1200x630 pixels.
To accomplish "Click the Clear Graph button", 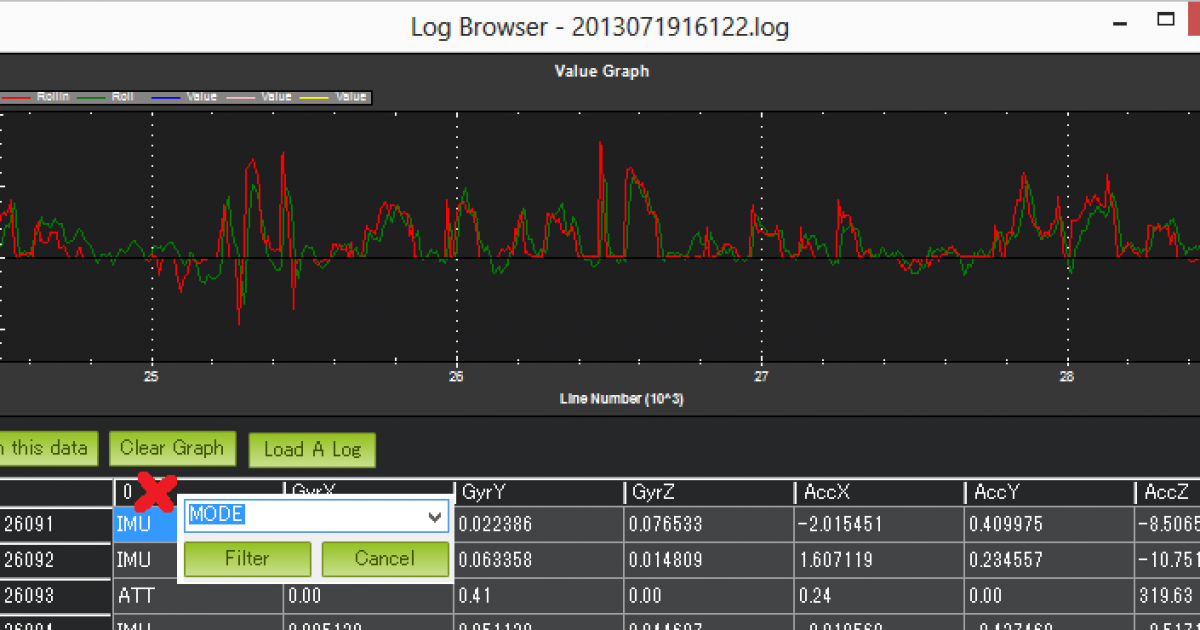I will pyautogui.click(x=172, y=448).
